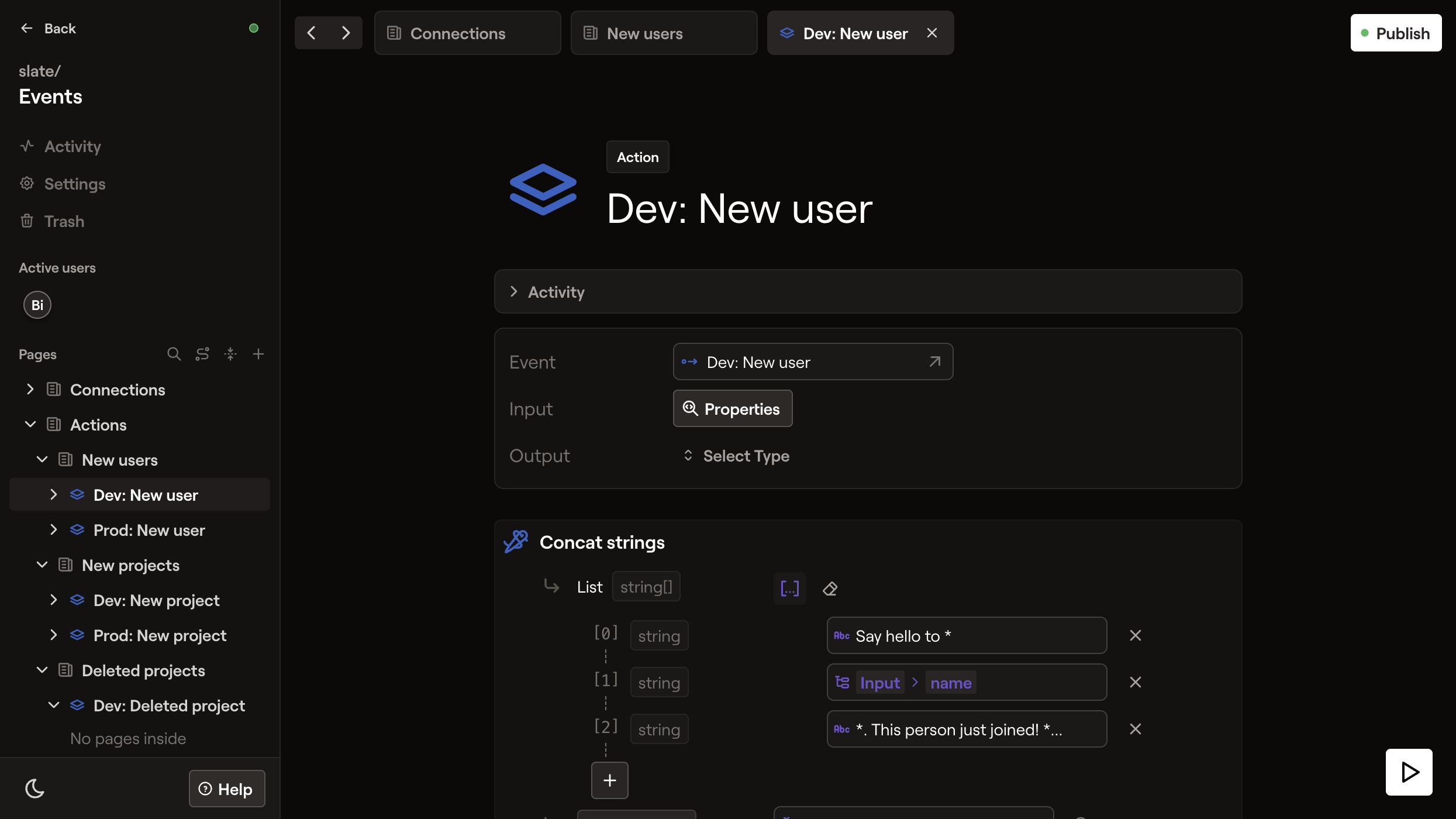Open the Dev: New user event field

pyautogui.click(x=813, y=362)
